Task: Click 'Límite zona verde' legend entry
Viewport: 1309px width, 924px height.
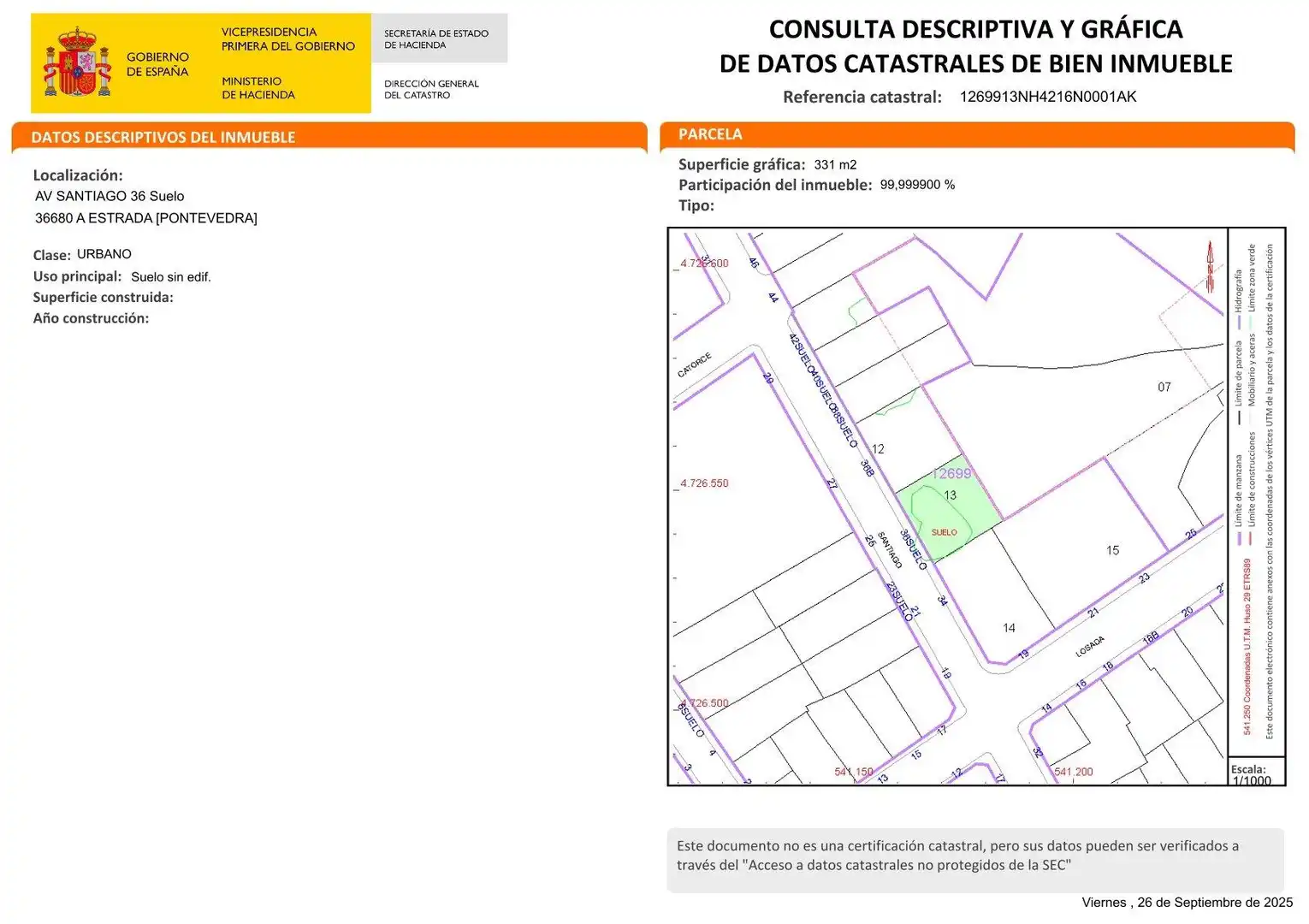Action: tap(1252, 288)
